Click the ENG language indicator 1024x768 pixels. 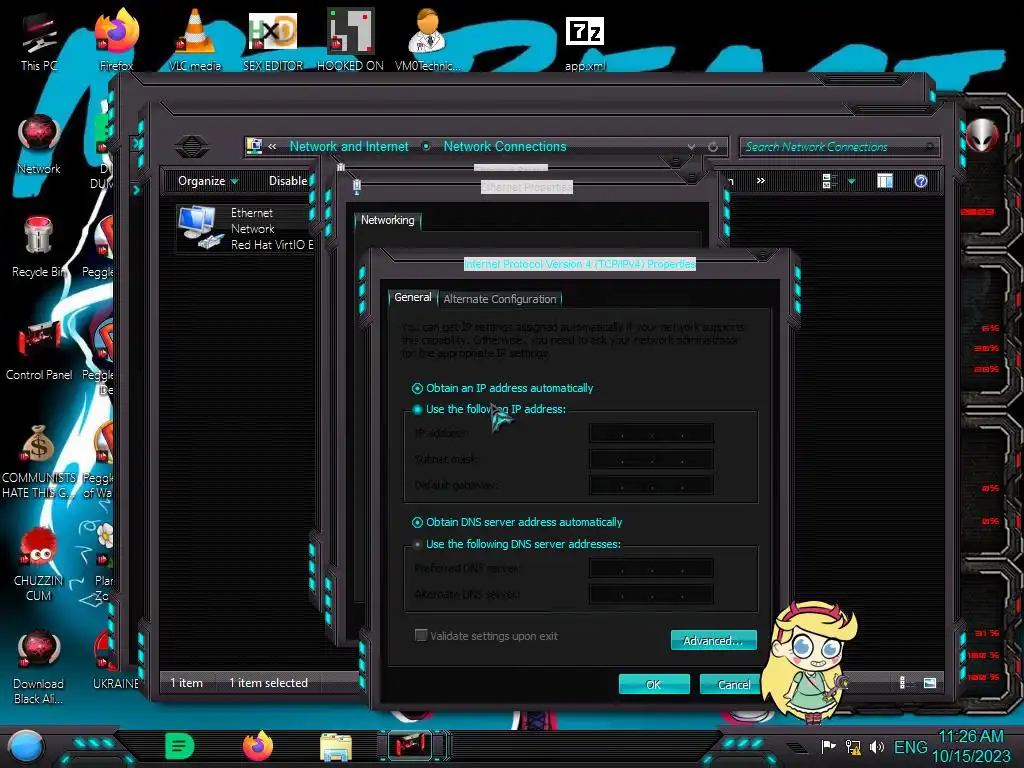pyautogui.click(x=910, y=746)
